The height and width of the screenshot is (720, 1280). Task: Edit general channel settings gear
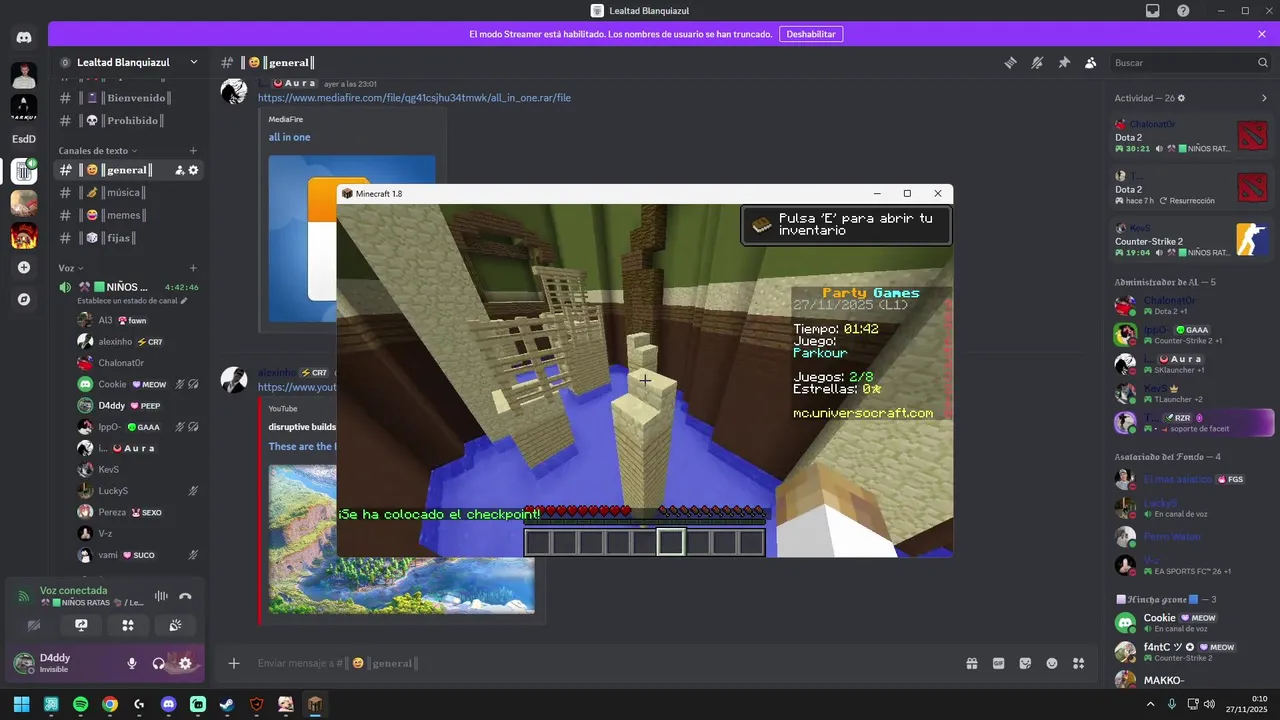[x=193, y=170]
